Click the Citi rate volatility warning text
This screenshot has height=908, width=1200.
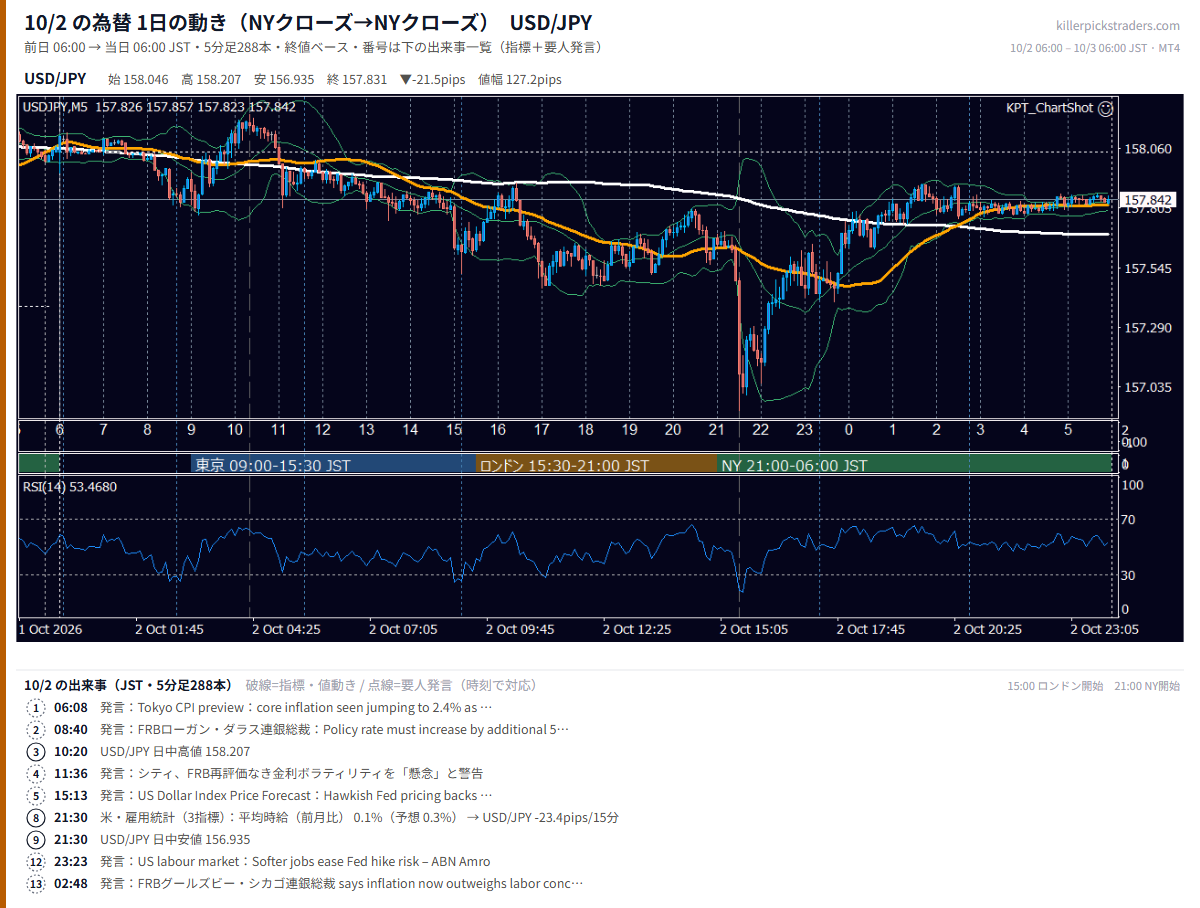coord(292,773)
